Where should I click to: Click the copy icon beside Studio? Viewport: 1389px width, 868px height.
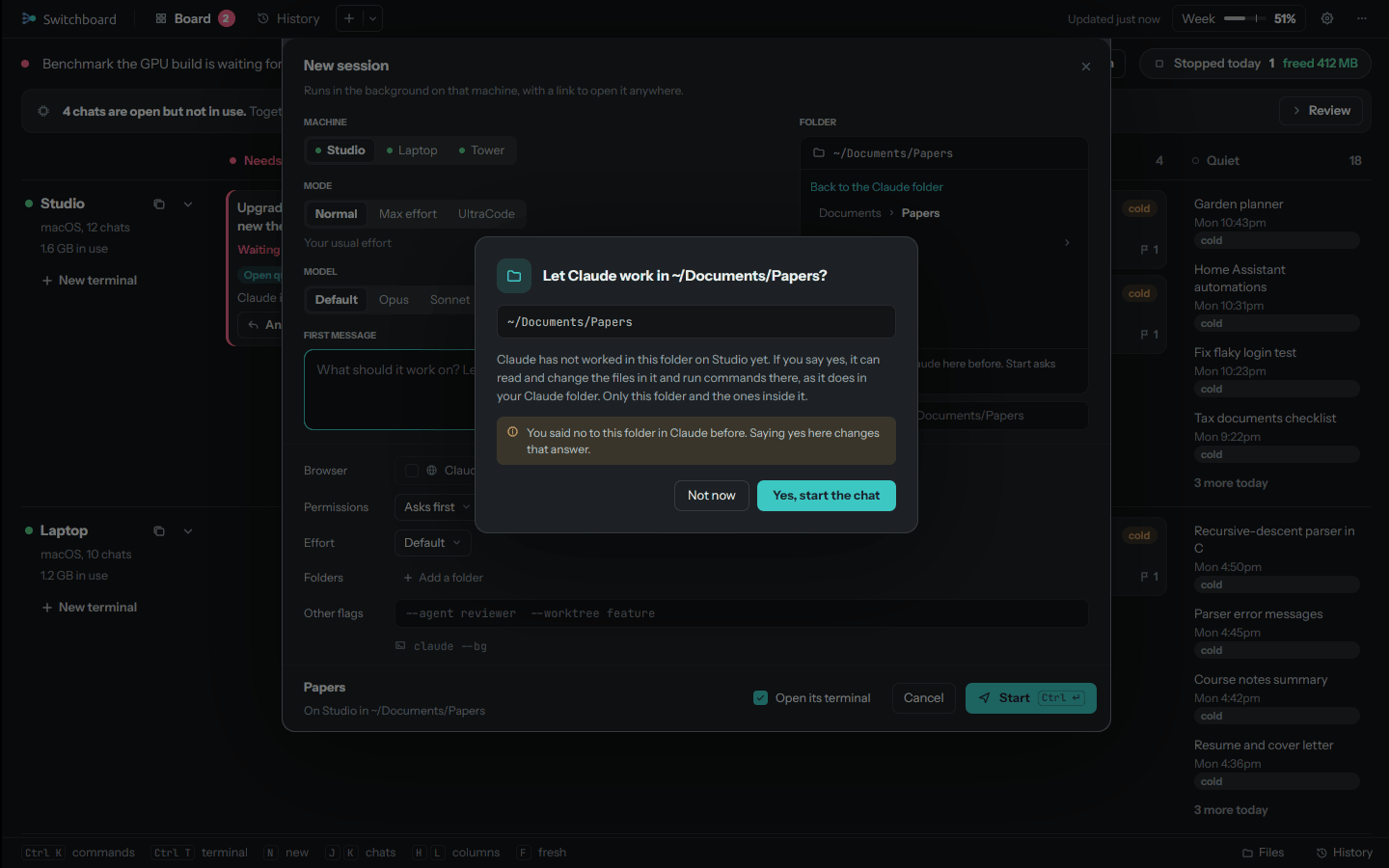pyautogui.click(x=159, y=204)
